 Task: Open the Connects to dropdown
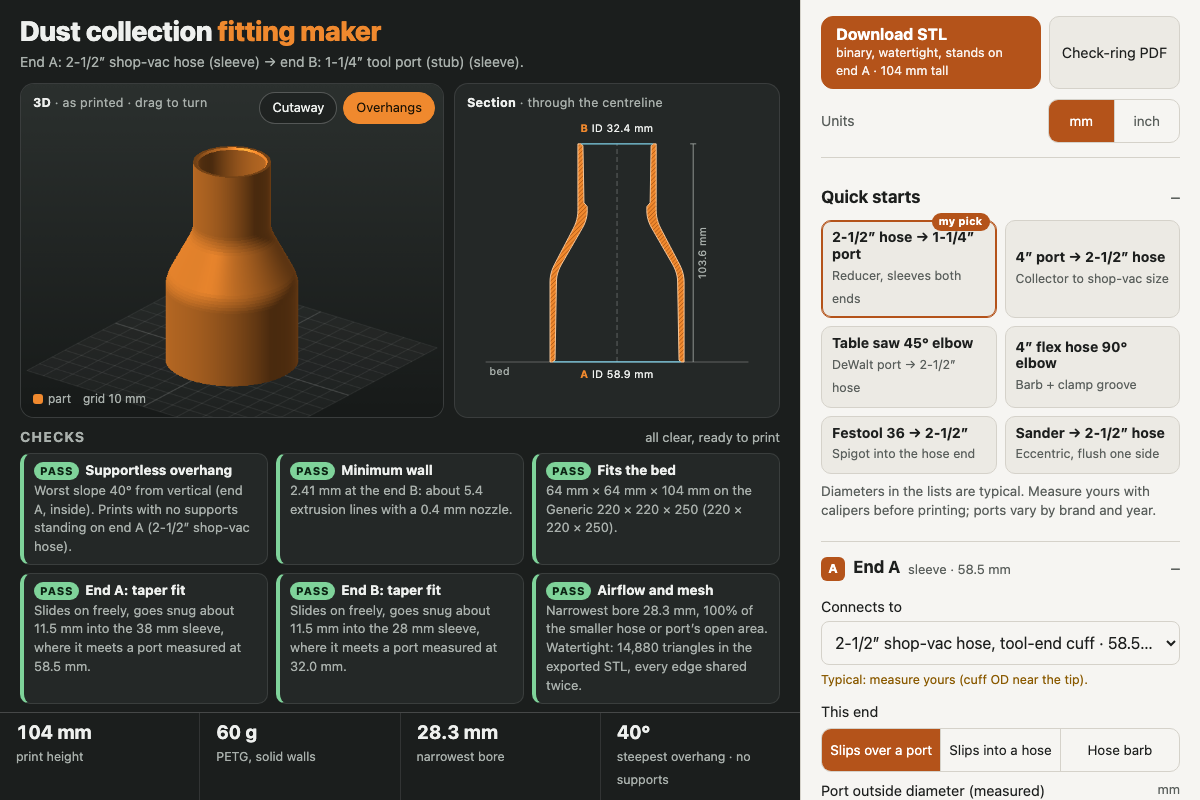1000,643
